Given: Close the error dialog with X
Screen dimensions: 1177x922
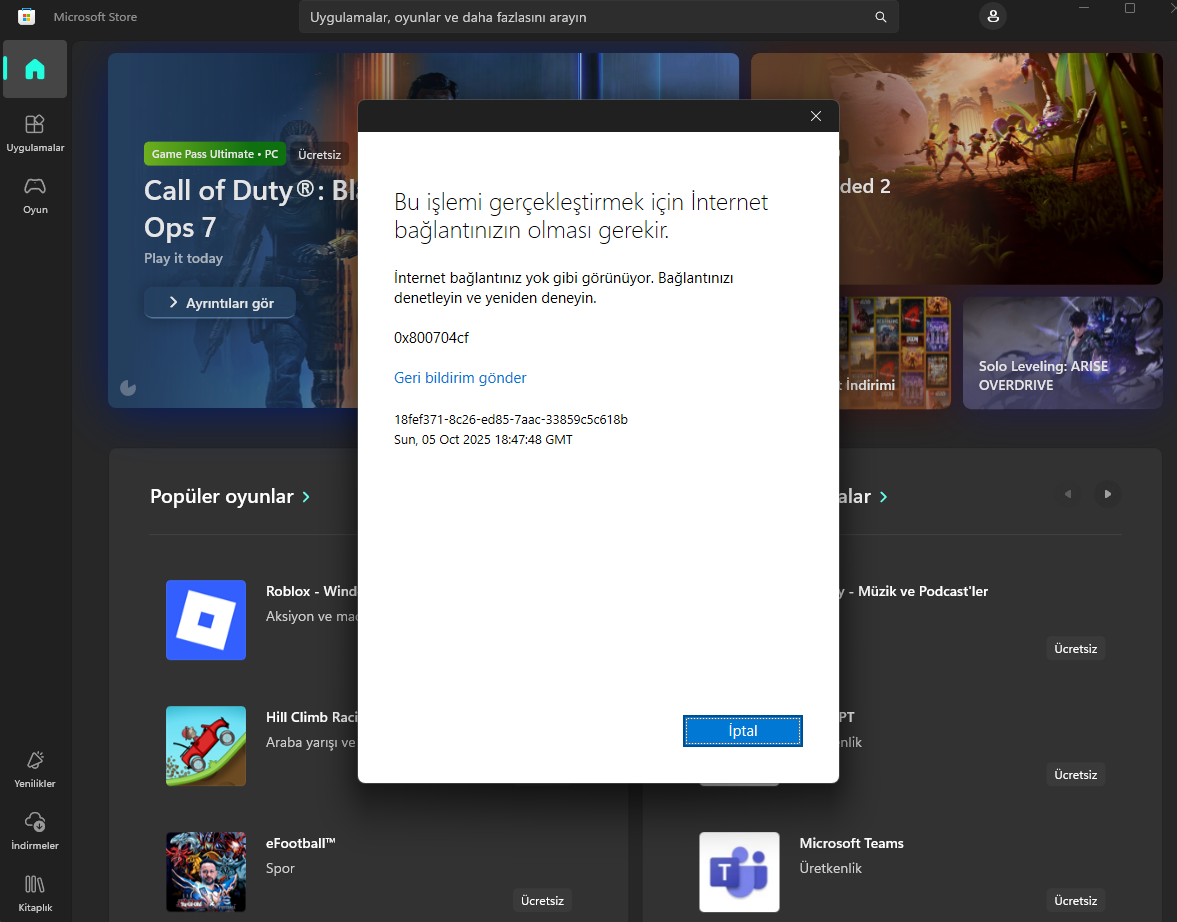Looking at the screenshot, I should pos(816,116).
